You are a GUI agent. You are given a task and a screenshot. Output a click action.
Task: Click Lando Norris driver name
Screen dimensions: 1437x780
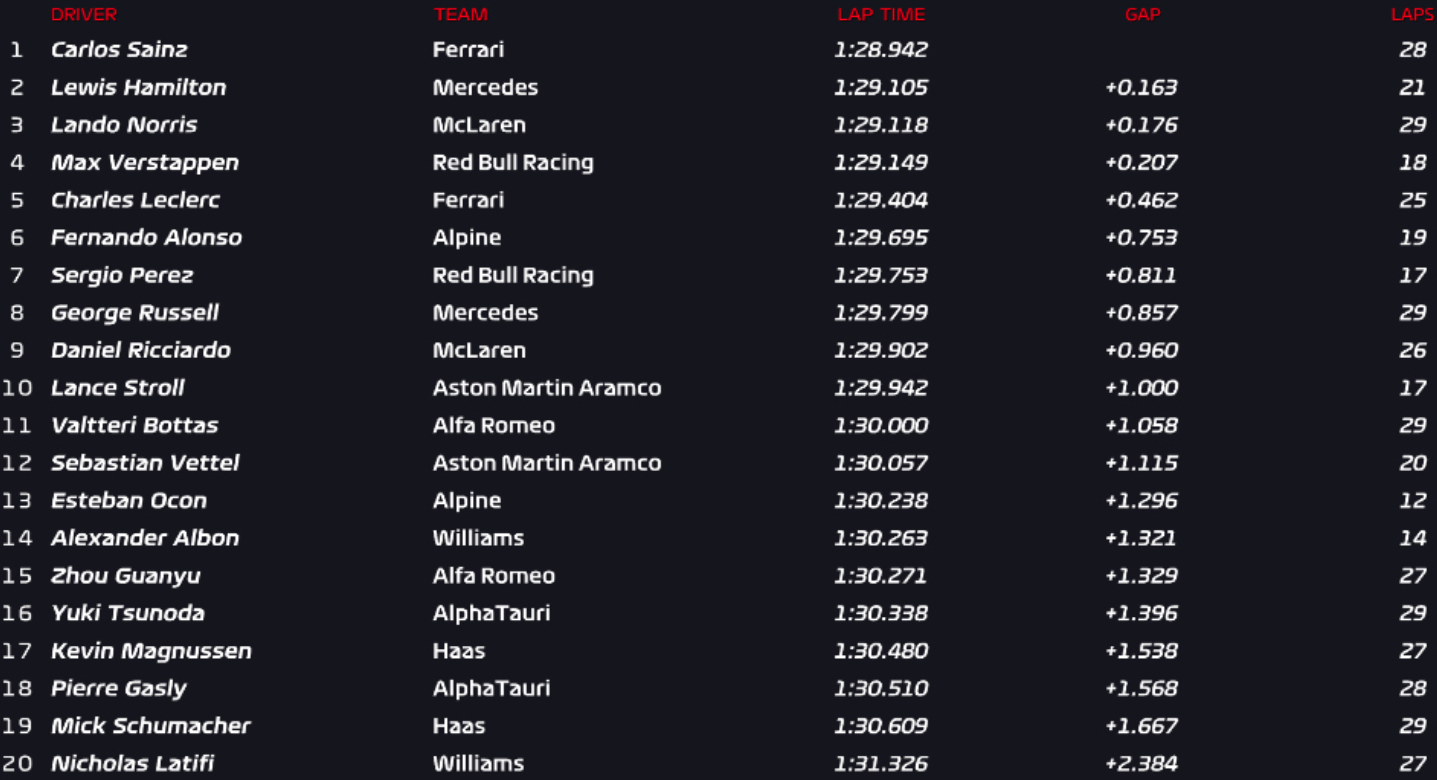pyautogui.click(x=124, y=125)
